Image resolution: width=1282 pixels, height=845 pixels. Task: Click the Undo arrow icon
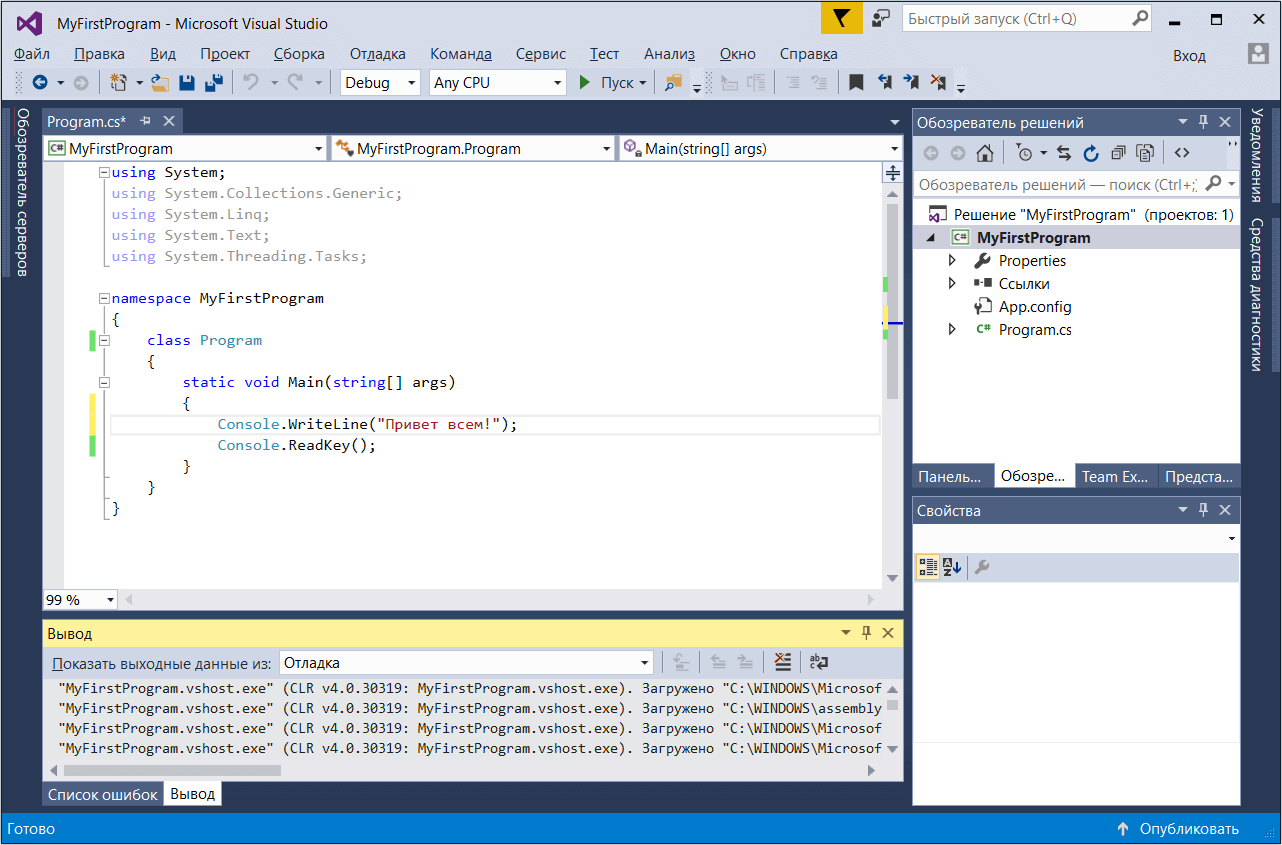pyautogui.click(x=251, y=83)
